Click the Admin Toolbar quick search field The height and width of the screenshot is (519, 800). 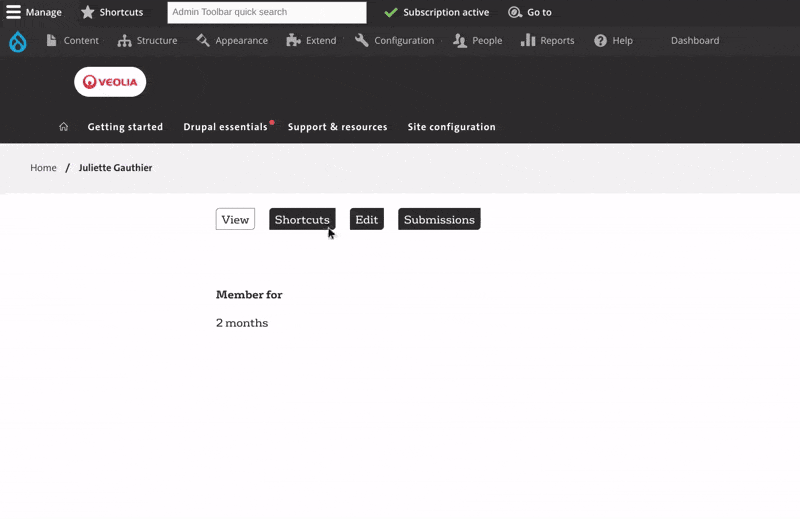coord(267,12)
